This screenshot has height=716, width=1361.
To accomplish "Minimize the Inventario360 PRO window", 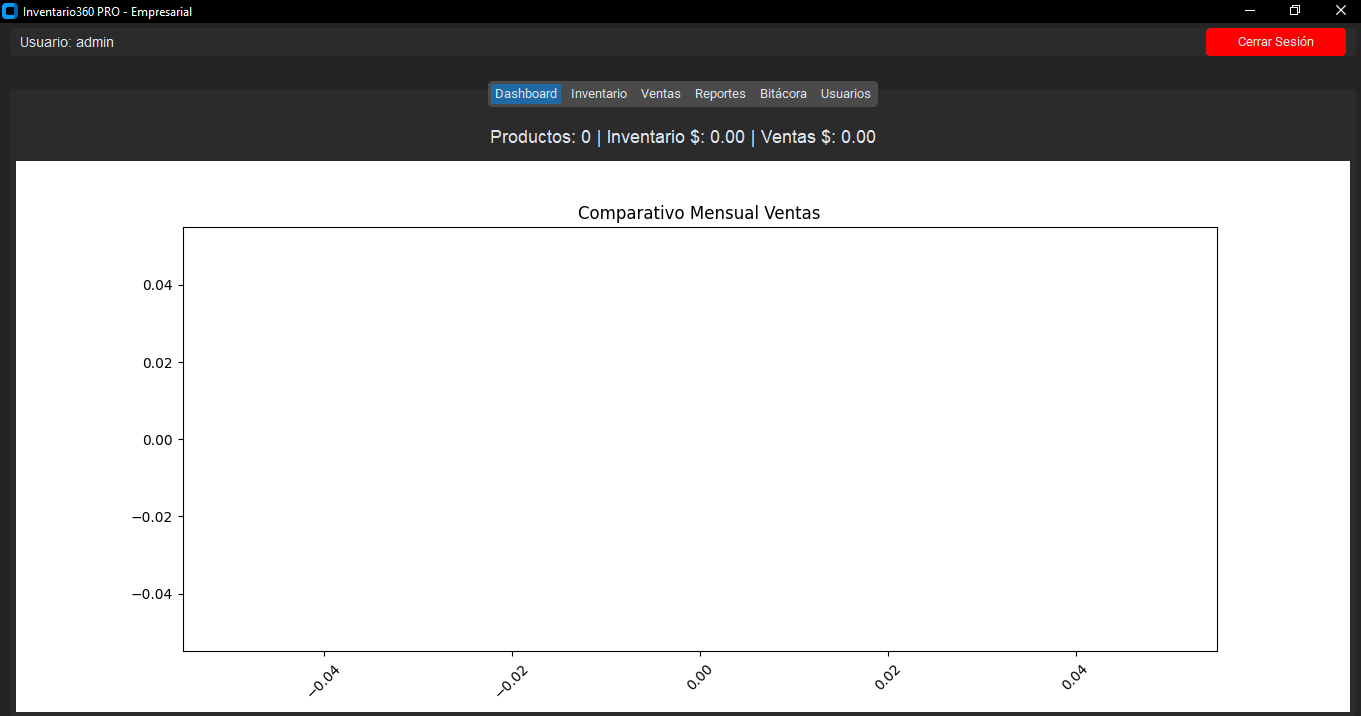I will point(1249,11).
